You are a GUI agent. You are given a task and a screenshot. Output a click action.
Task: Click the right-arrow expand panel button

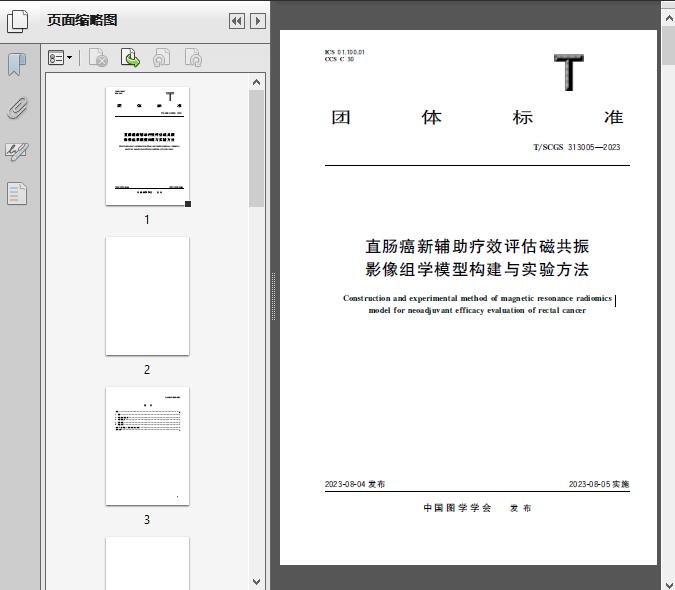point(258,21)
